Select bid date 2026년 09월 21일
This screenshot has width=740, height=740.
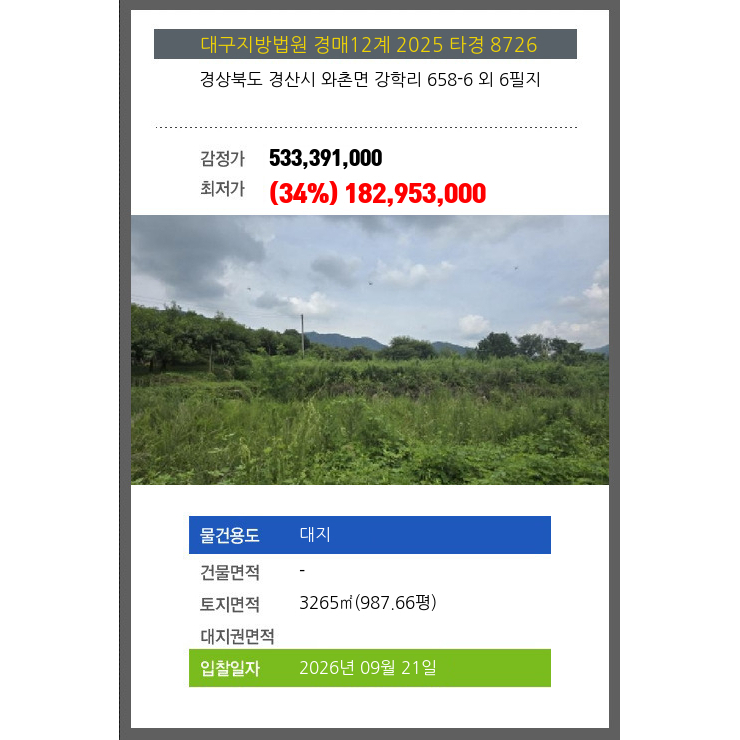click(368, 668)
